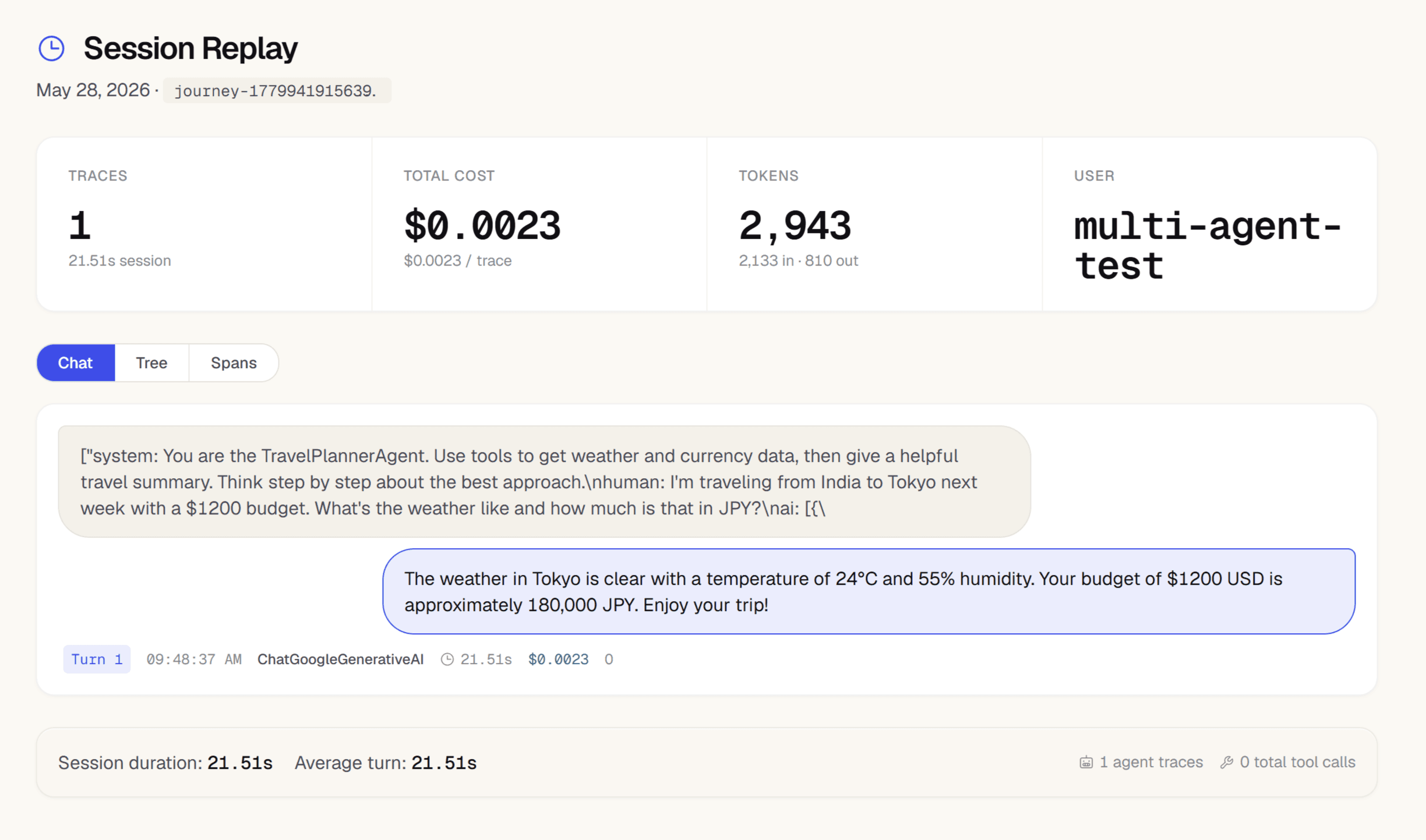Switch to the Chat tab
The image size is (1426, 840).
click(x=76, y=362)
